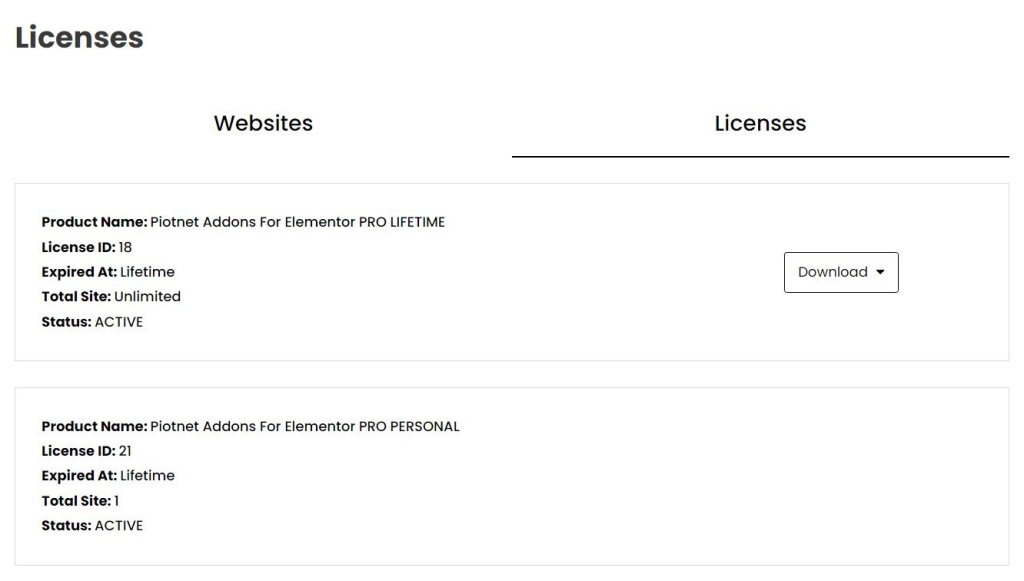Click the Product Name label in first card
The height and width of the screenshot is (581, 1024).
pos(95,222)
